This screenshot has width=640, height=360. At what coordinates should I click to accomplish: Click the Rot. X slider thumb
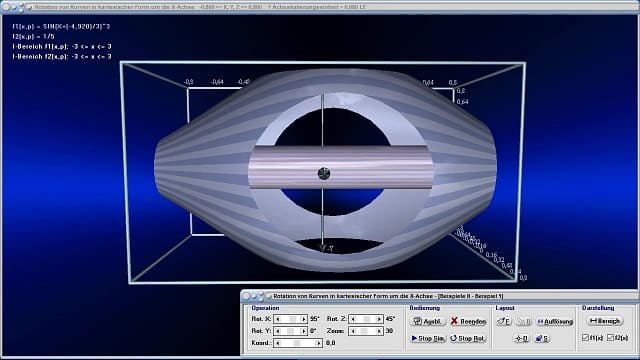pyautogui.click(x=293, y=319)
